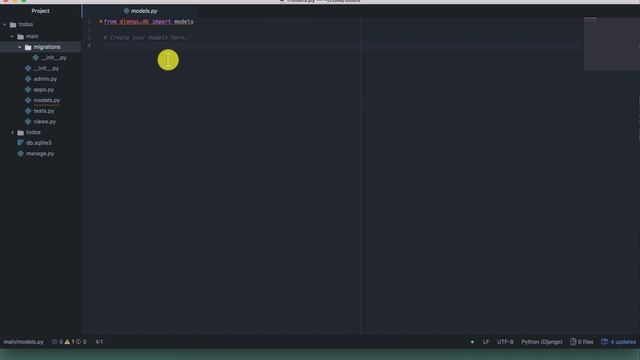Open __init__.py inside the migrations folder
Image resolution: width=640 pixels, height=360 pixels.
54,58
